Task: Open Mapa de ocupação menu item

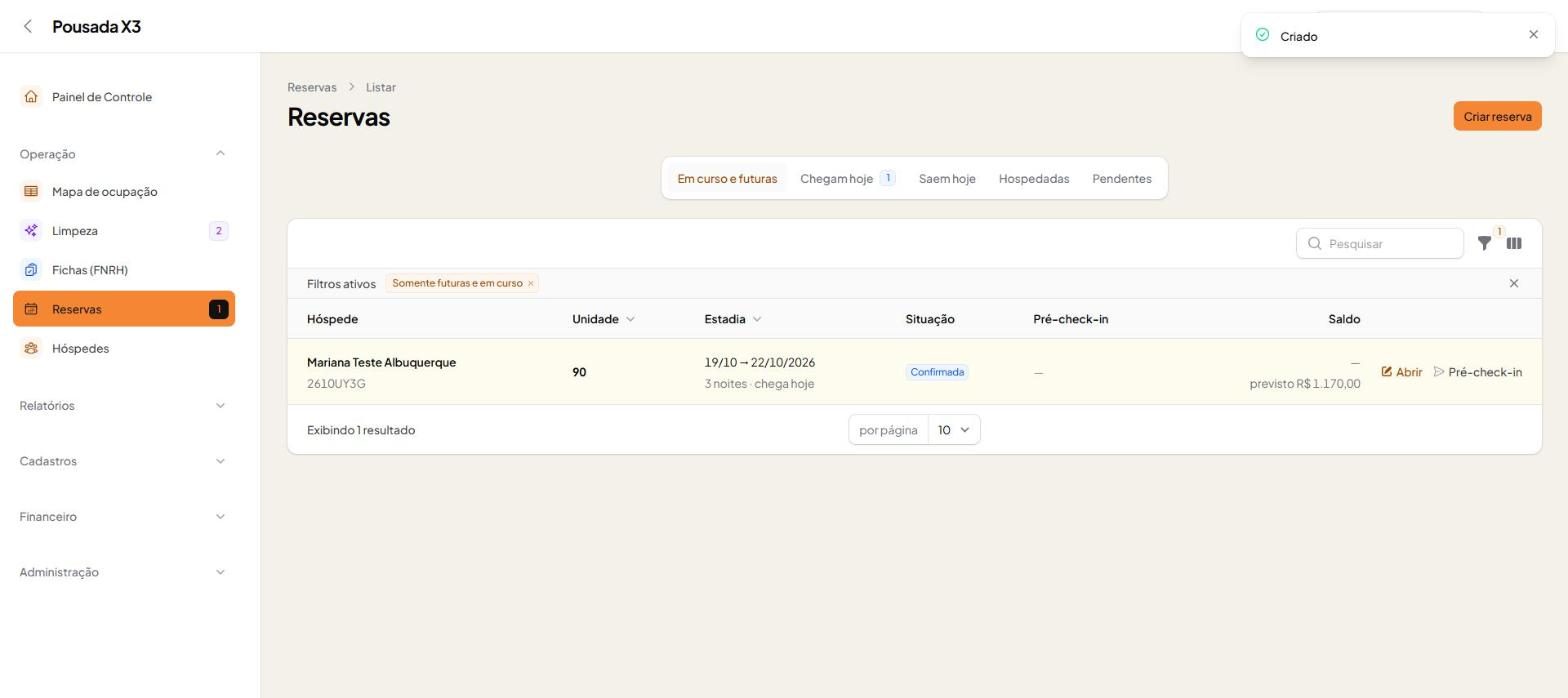Action: [124, 191]
